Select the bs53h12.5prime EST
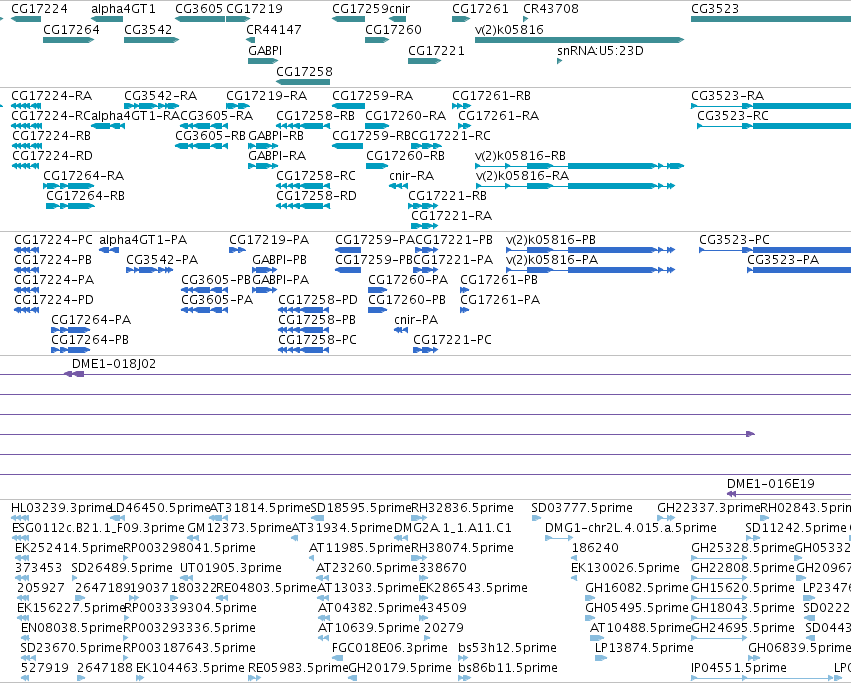 507,648
